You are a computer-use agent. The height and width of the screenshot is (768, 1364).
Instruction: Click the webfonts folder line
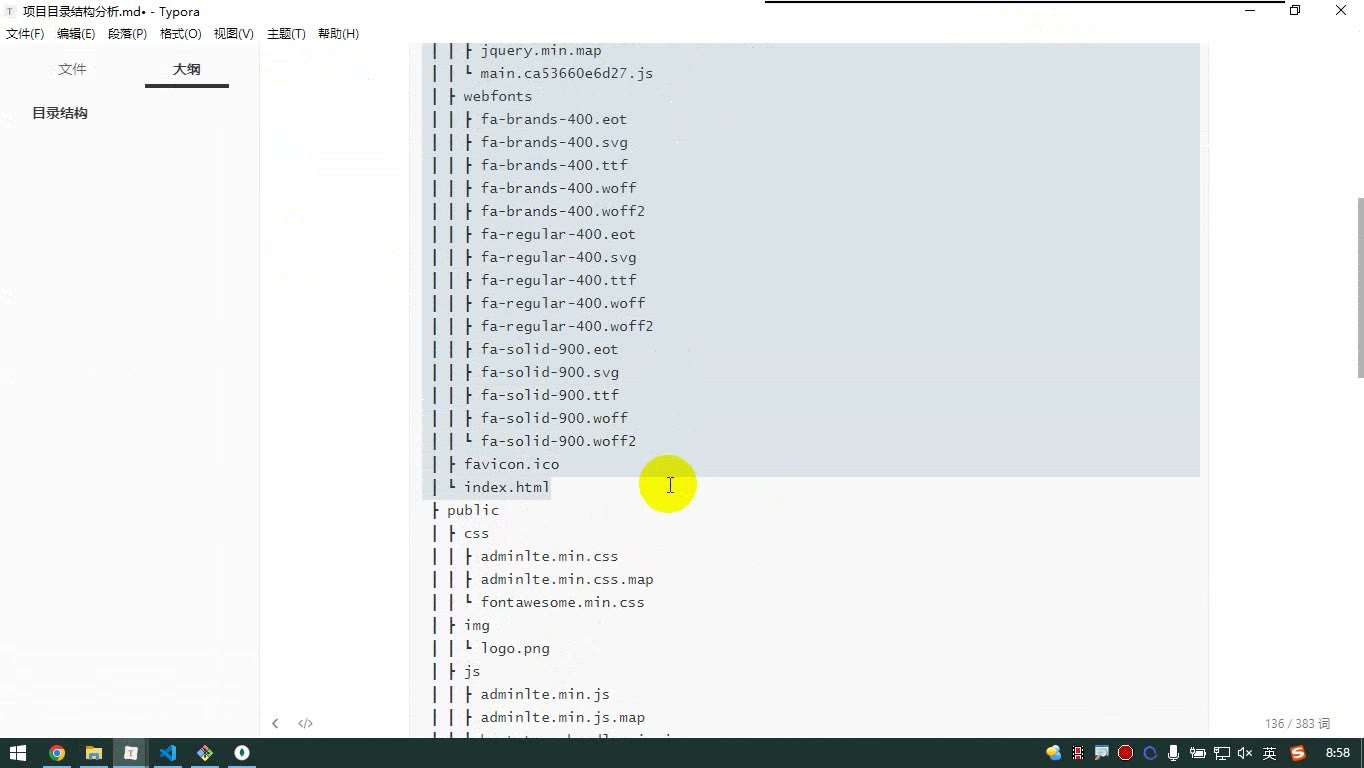point(498,96)
